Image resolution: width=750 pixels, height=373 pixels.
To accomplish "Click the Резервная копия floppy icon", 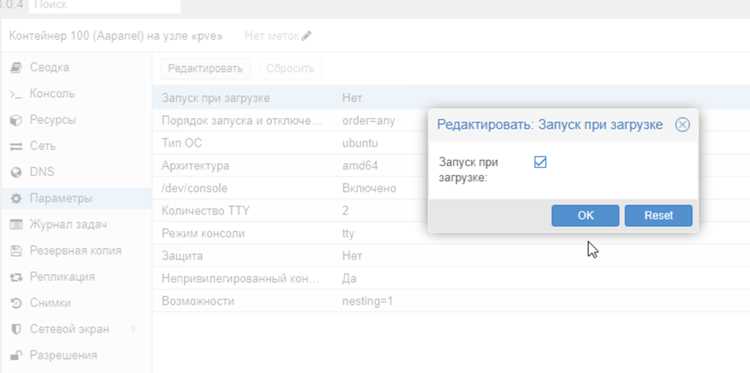I will 16,251.
